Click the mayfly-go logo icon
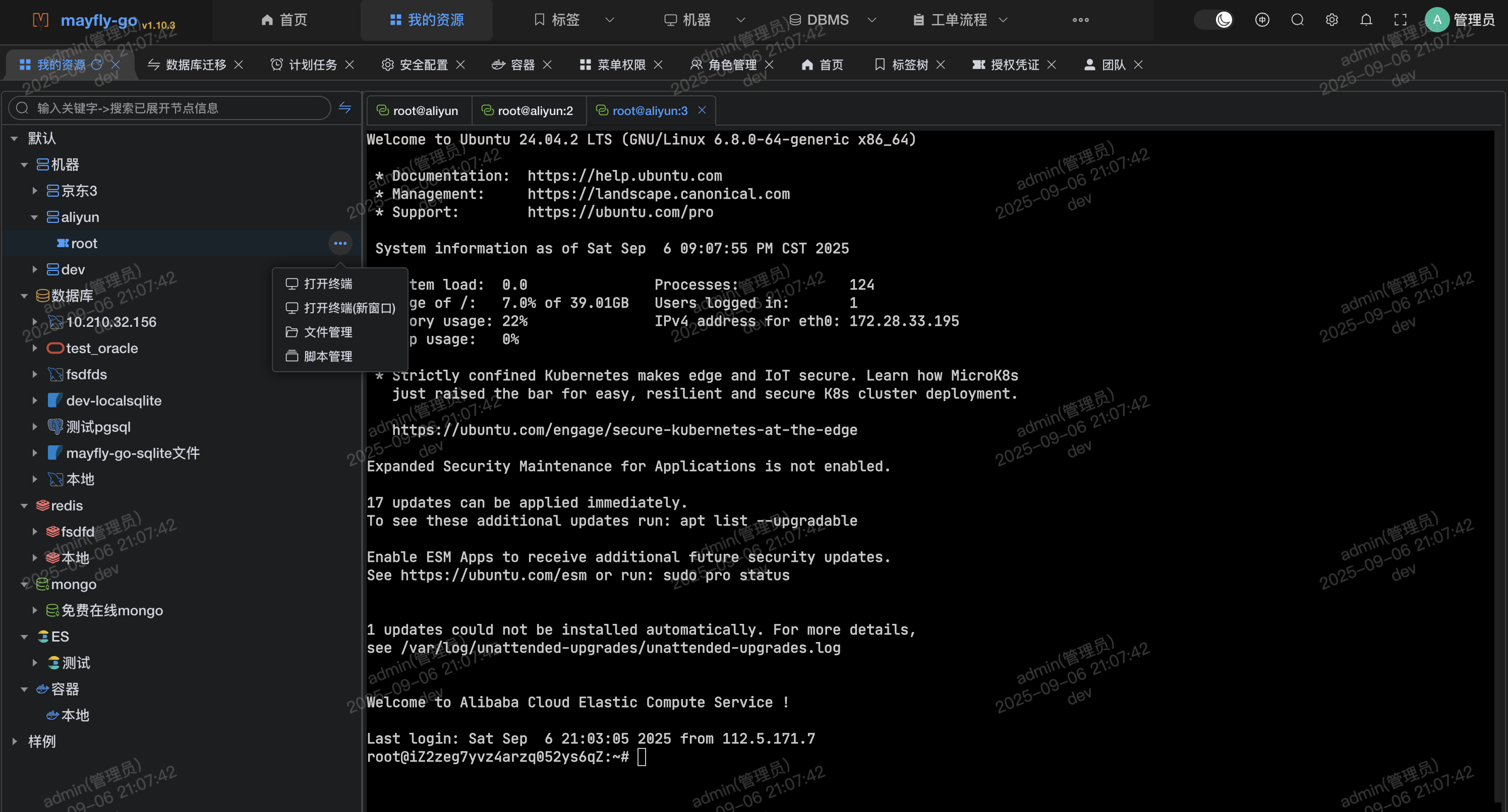1508x812 pixels. tap(40, 20)
